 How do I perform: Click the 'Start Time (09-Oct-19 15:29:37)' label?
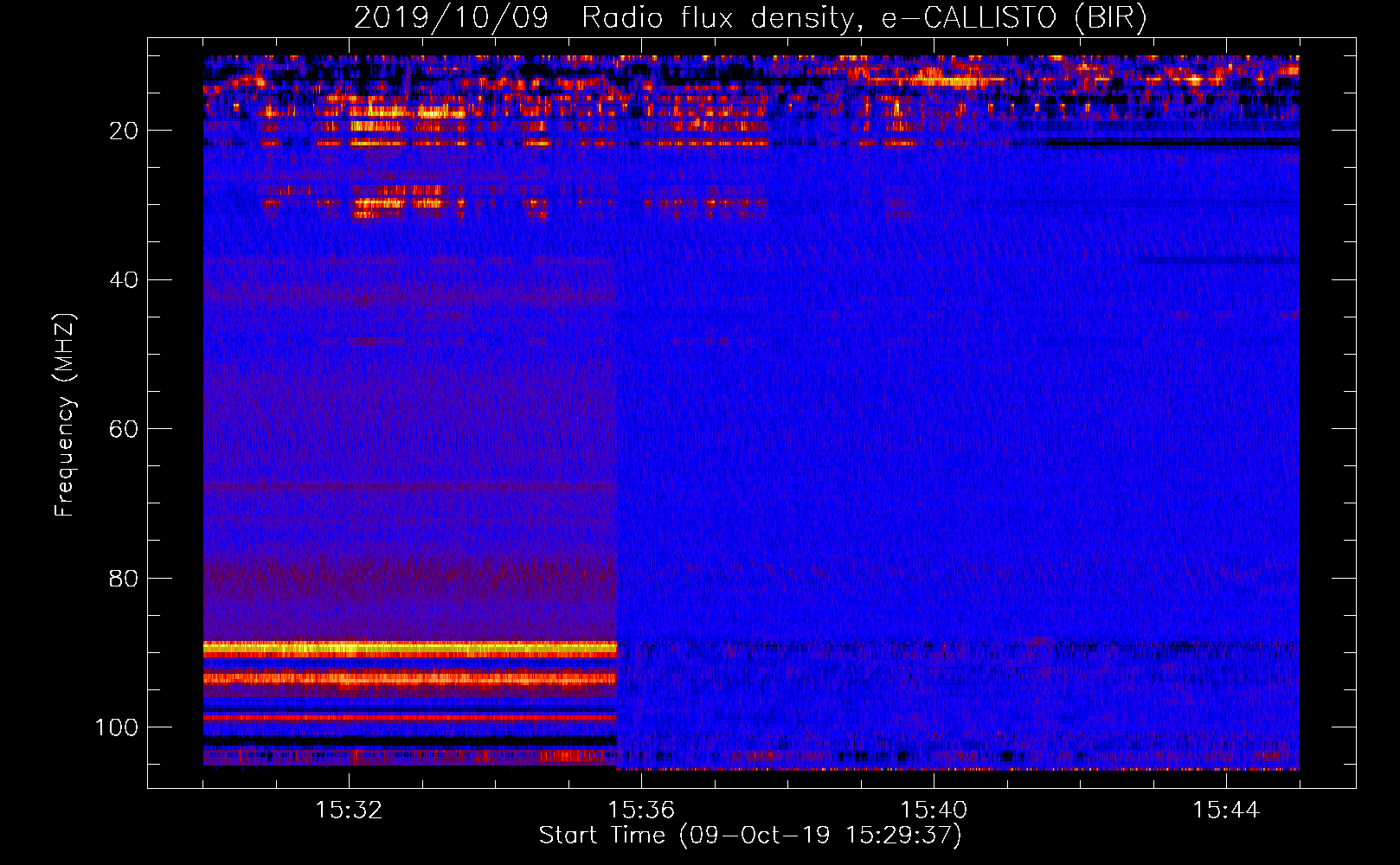click(x=750, y=836)
